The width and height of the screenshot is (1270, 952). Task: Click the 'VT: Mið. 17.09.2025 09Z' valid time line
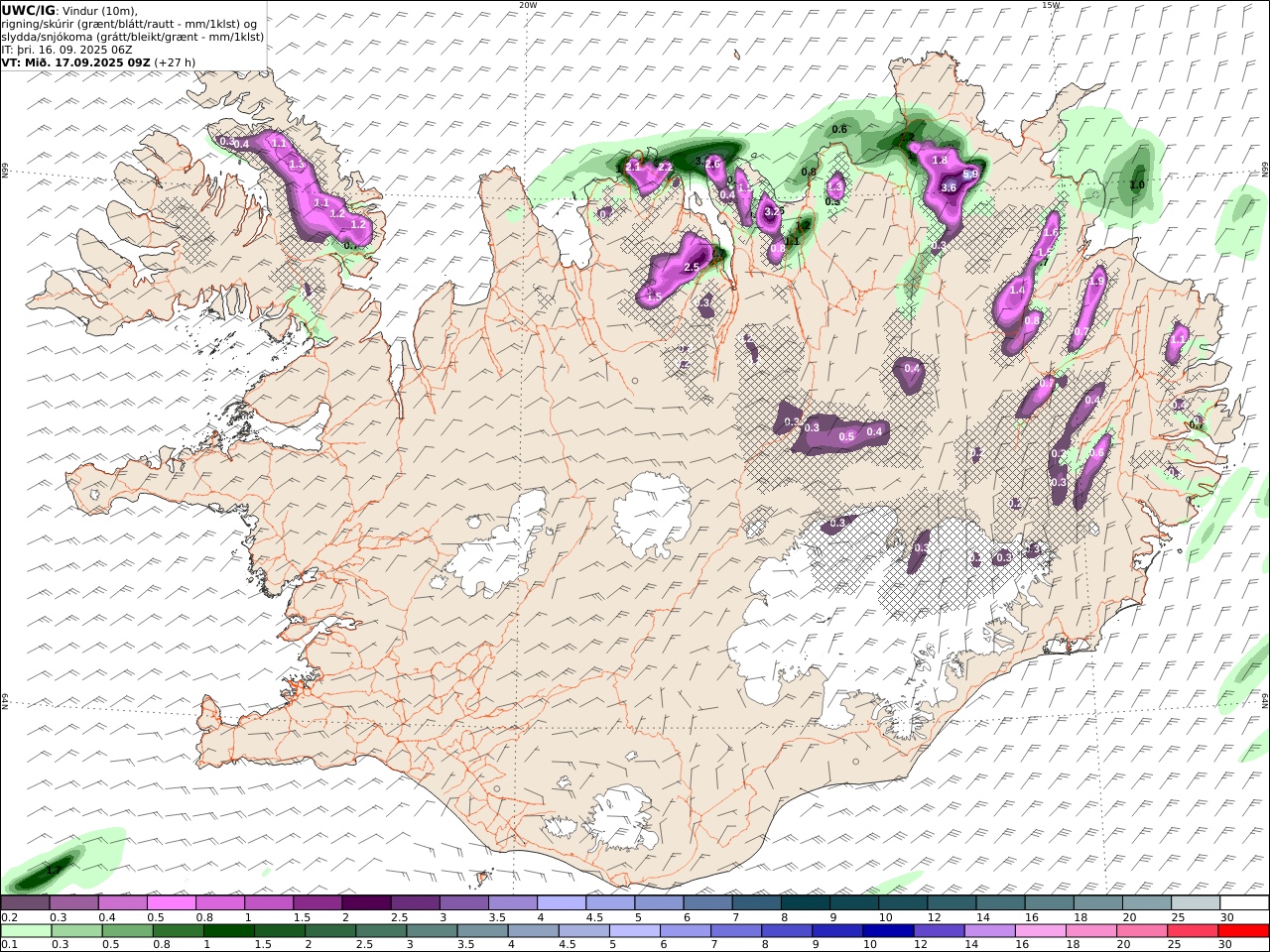(75, 61)
